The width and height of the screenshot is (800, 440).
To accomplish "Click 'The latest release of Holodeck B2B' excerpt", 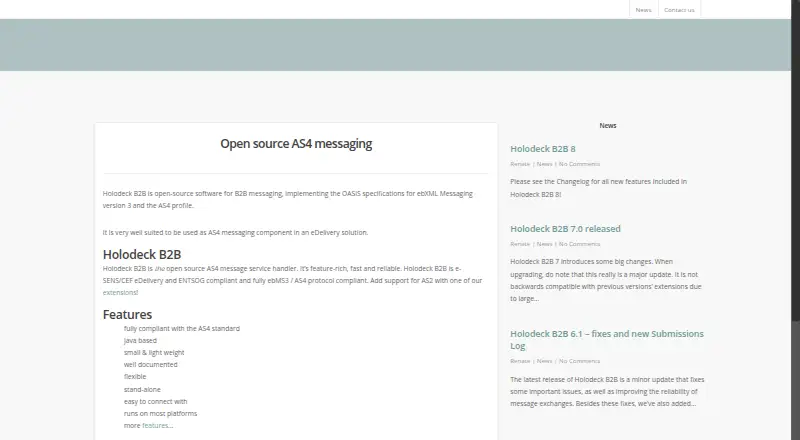I will 607,392.
